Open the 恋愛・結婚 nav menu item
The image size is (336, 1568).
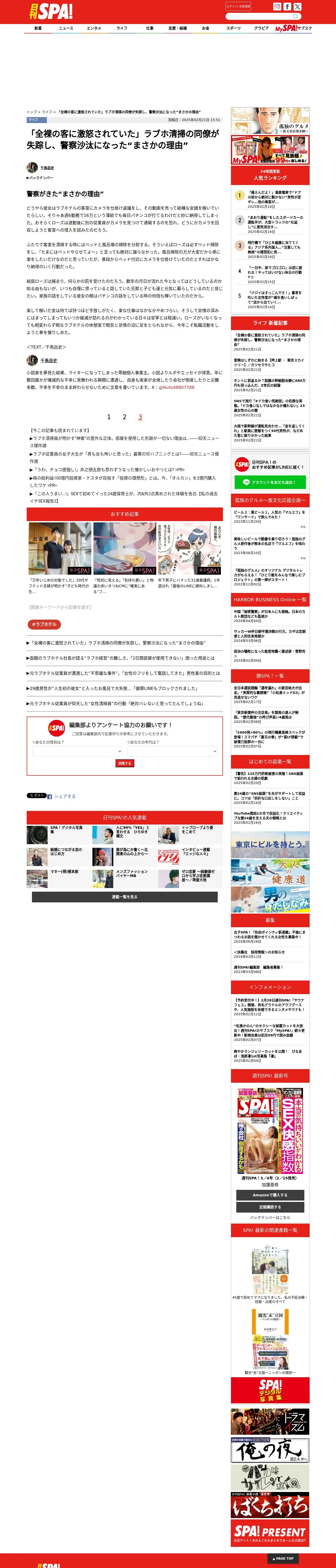(177, 28)
